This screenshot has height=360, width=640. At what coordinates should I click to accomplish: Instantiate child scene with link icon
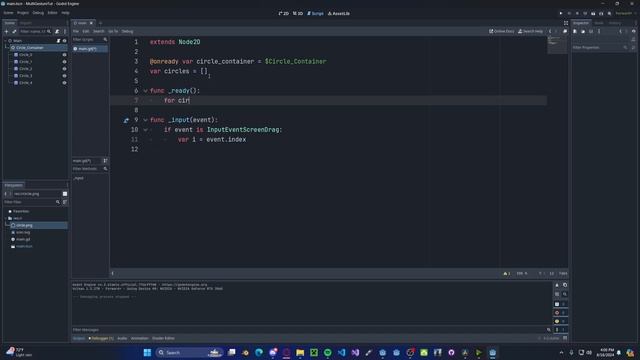click(14, 31)
